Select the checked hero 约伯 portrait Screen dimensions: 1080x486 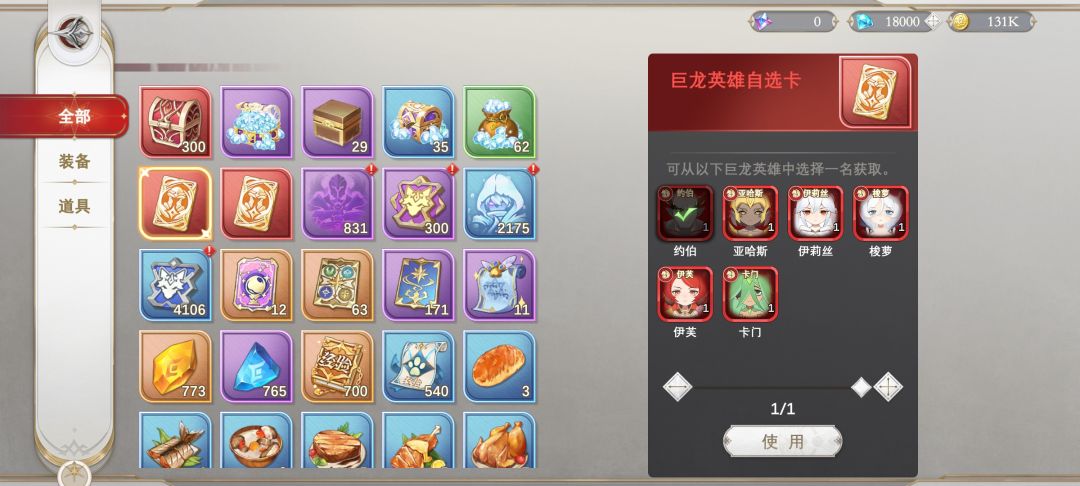click(x=685, y=213)
